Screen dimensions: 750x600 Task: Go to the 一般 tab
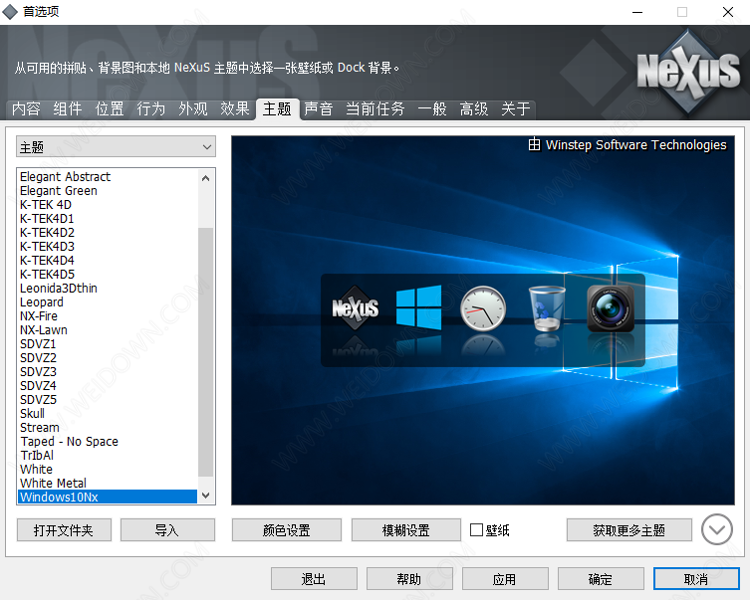tap(432, 109)
